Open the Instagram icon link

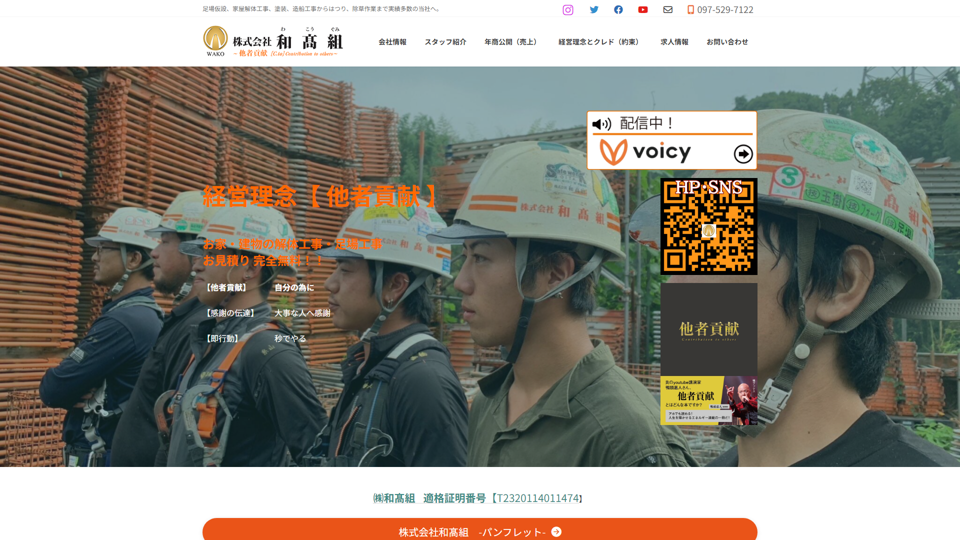[568, 10]
